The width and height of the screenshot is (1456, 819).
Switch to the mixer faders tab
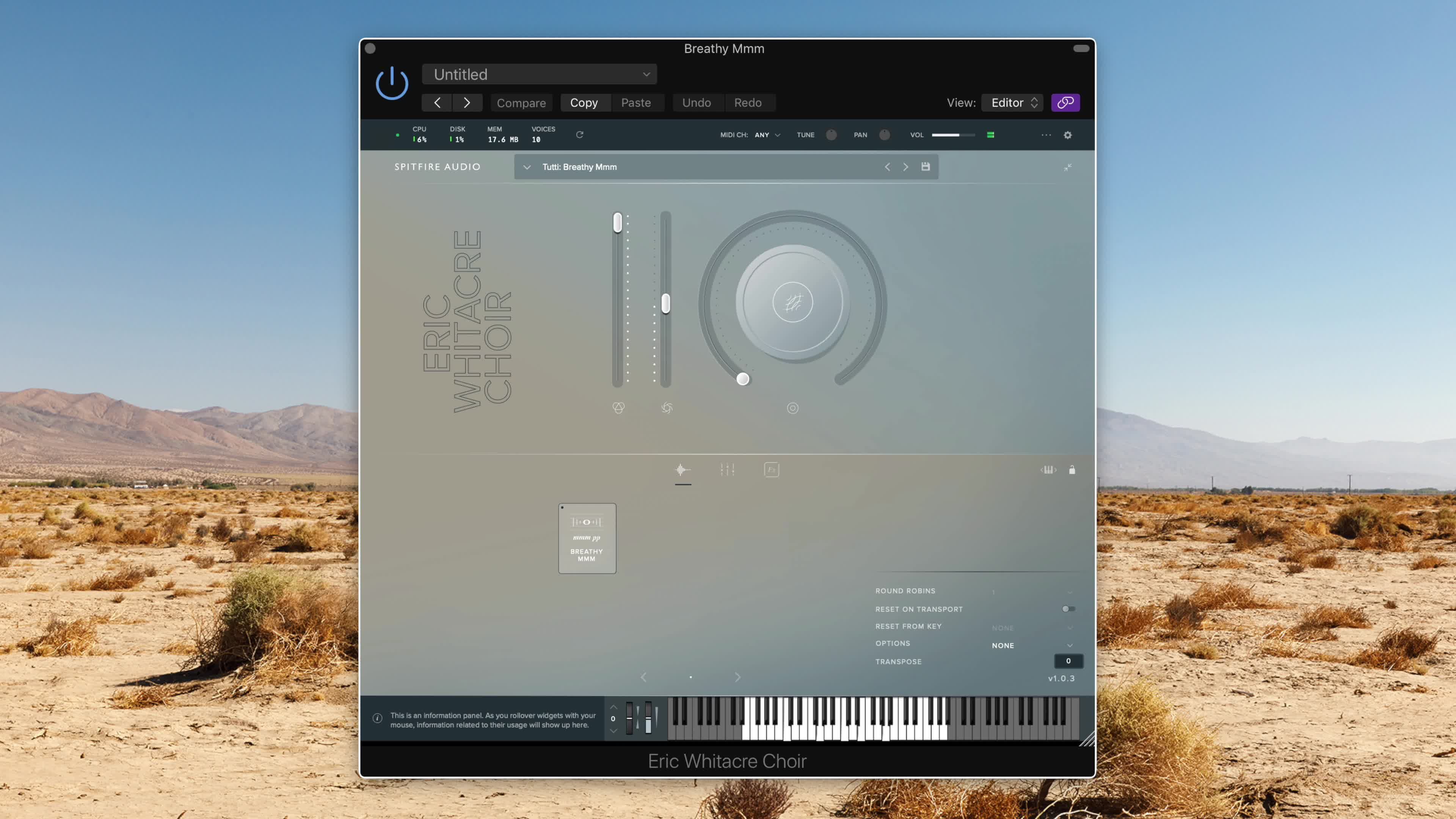(x=728, y=470)
